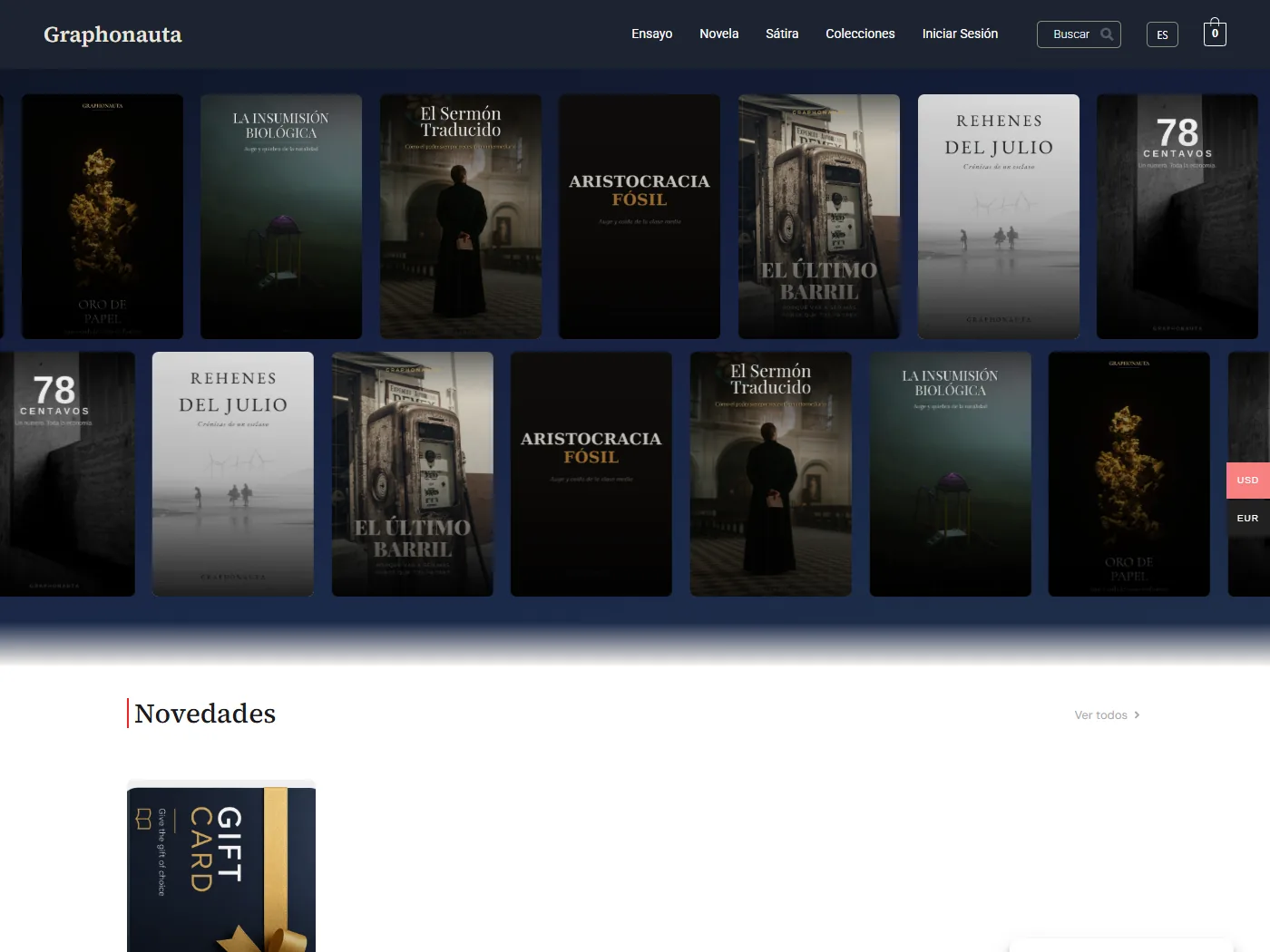This screenshot has height=952, width=1270.
Task: Open Oro de Papel cover in bottom row
Action: tap(1129, 474)
